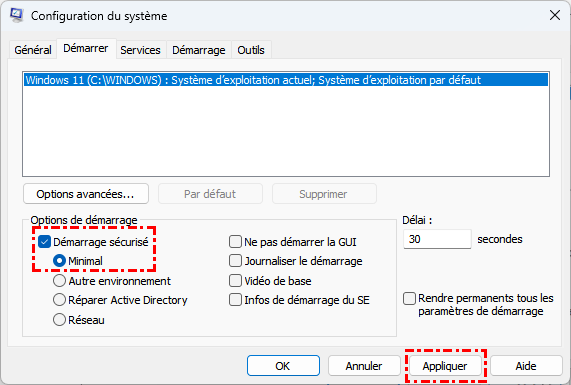571x385 pixels.
Task: Go to the Outils tab
Action: coord(251,50)
